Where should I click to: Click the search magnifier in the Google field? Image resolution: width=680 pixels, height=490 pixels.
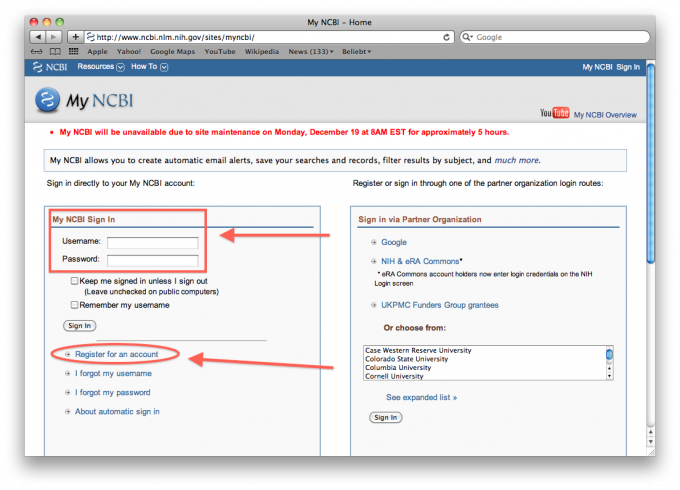[x=467, y=37]
